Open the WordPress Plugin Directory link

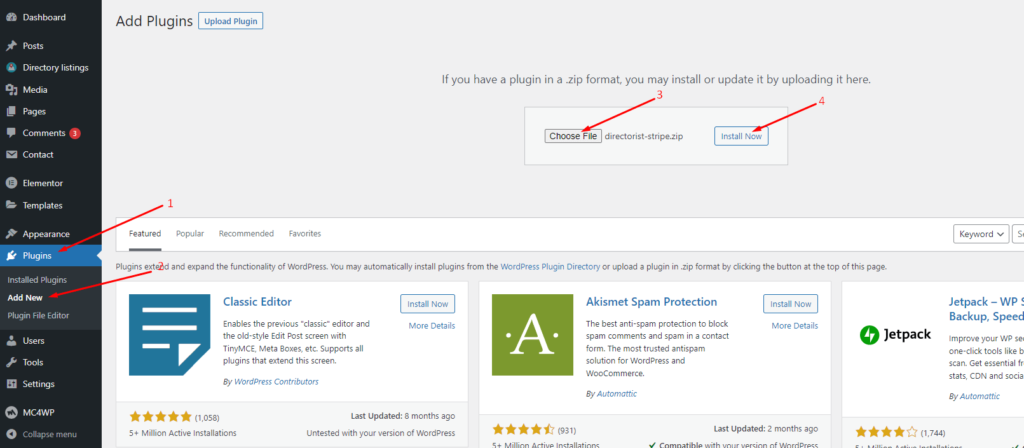(x=550, y=267)
